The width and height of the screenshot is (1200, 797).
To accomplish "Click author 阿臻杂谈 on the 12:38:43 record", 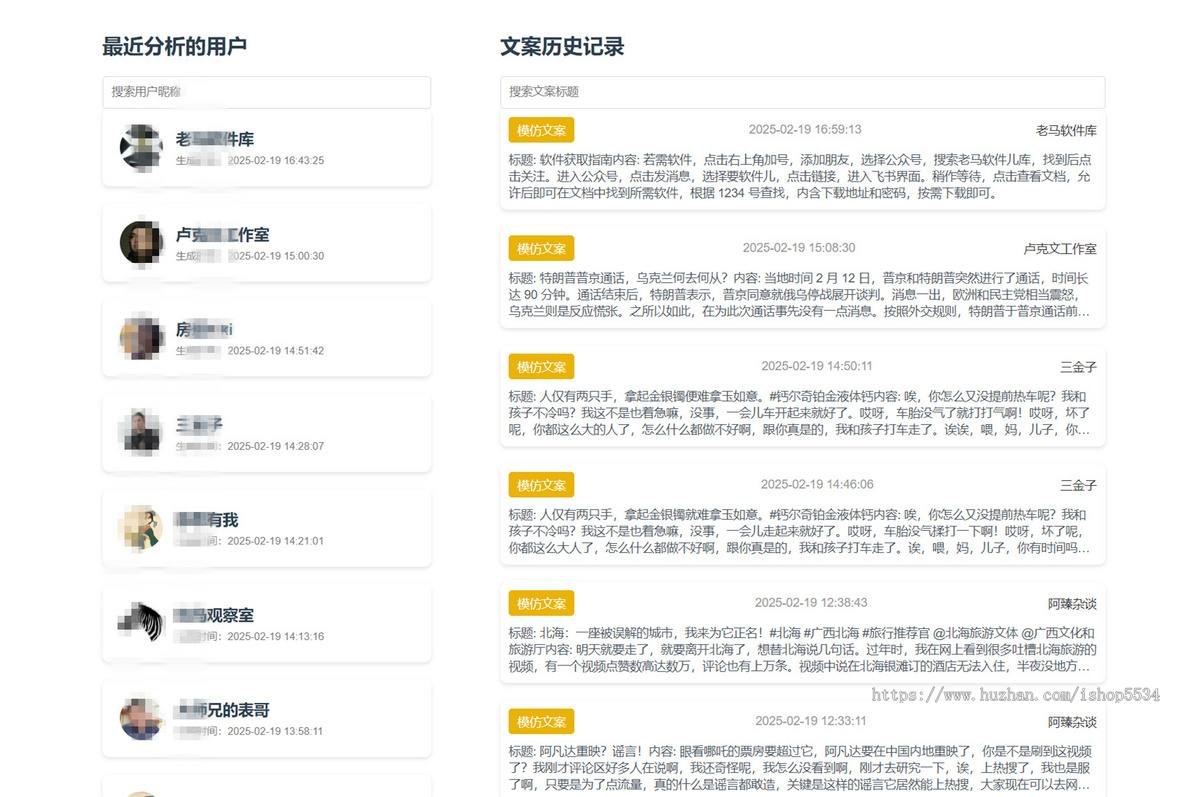I will (x=1072, y=603).
